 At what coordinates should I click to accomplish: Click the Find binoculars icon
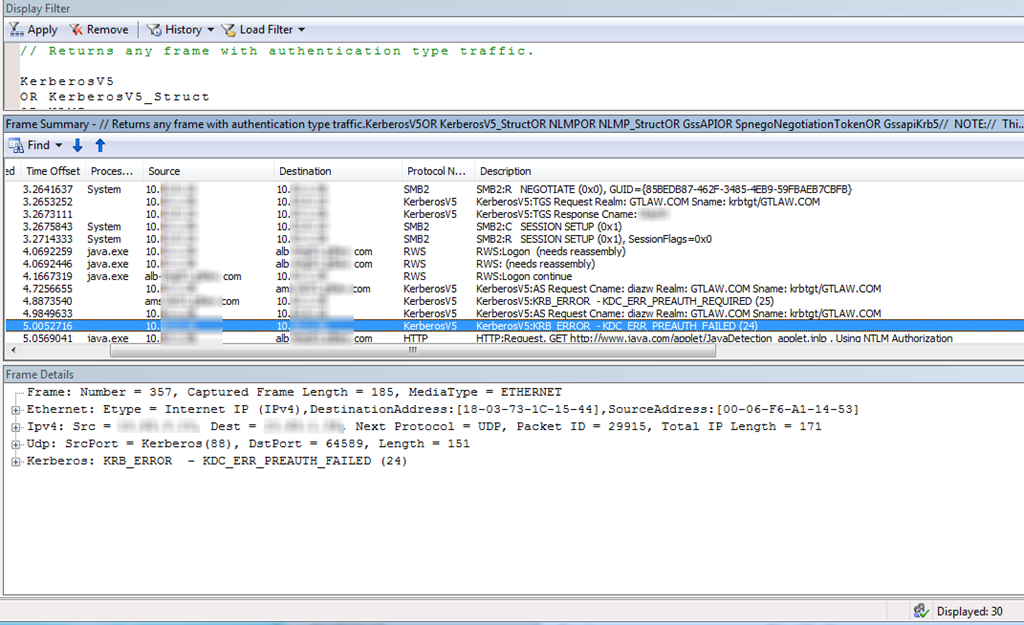pyautogui.click(x=17, y=145)
